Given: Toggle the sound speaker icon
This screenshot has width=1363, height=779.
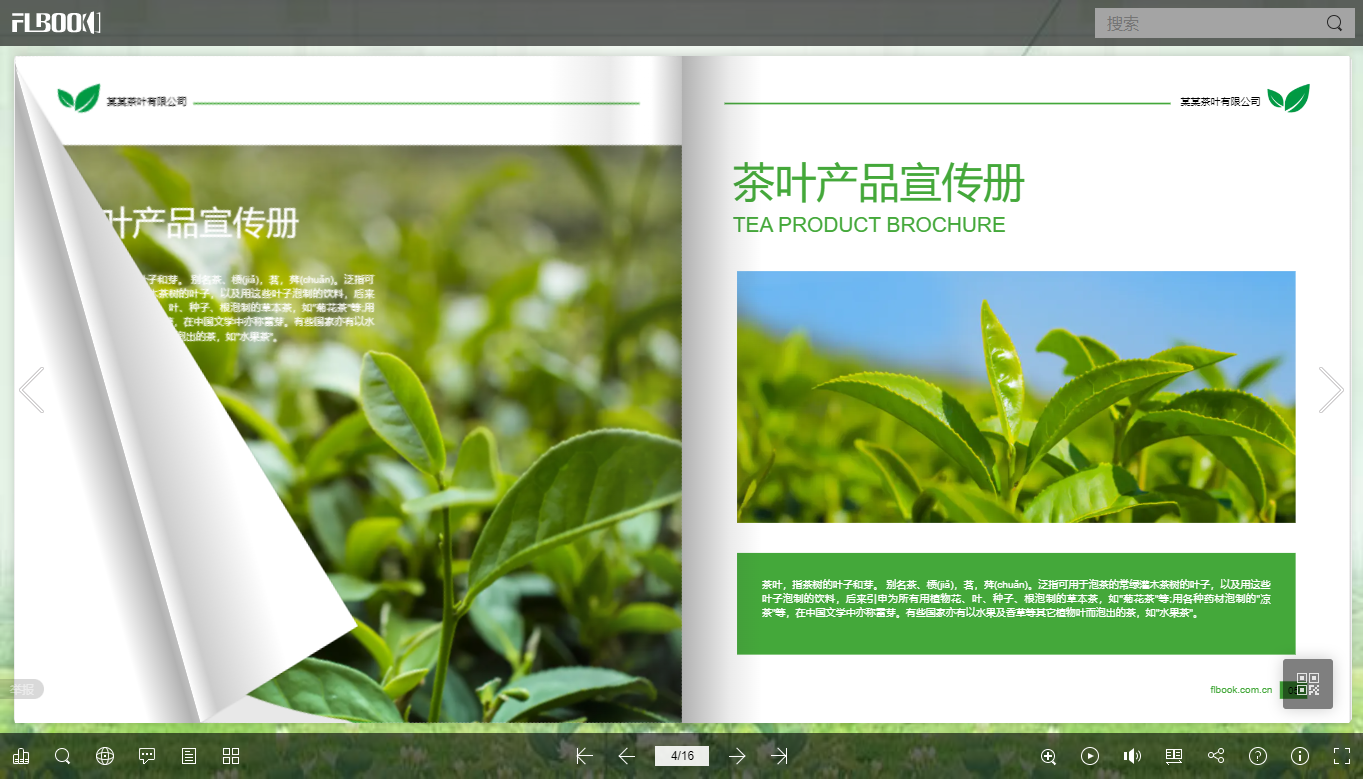Looking at the screenshot, I should click(x=1132, y=756).
